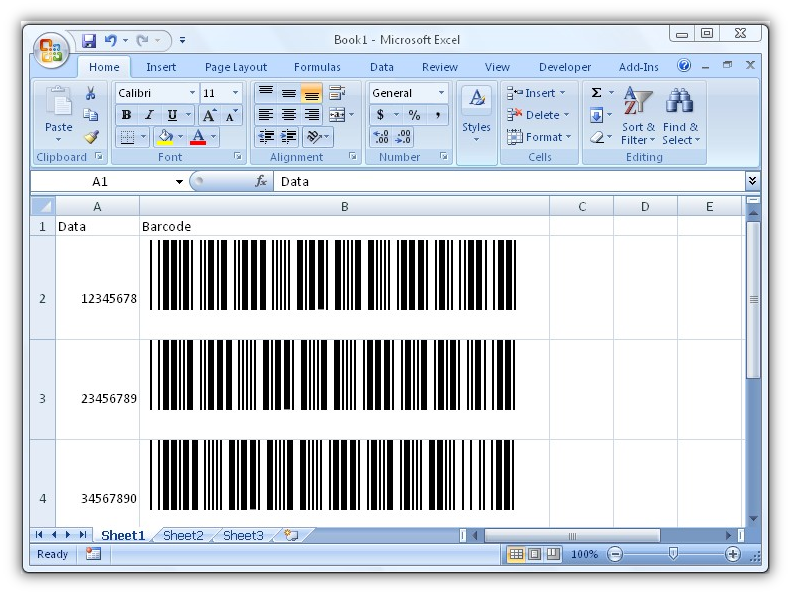Toggle Wrap Text option
791x595 pixels.
tap(336, 93)
